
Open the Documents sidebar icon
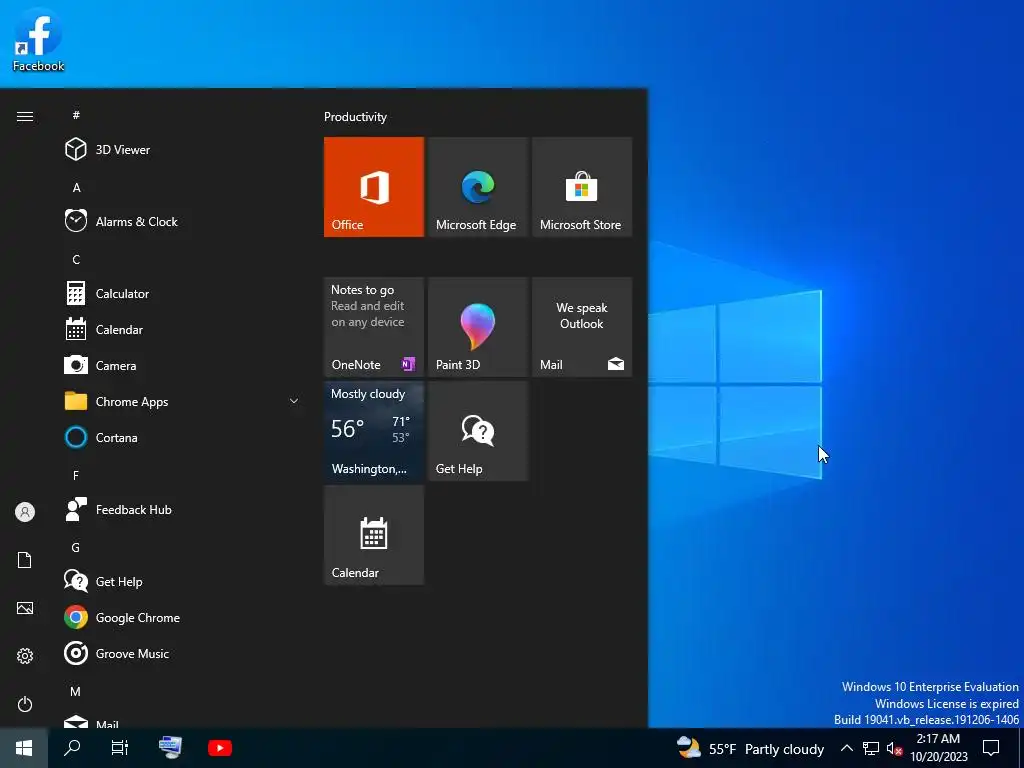(25, 560)
